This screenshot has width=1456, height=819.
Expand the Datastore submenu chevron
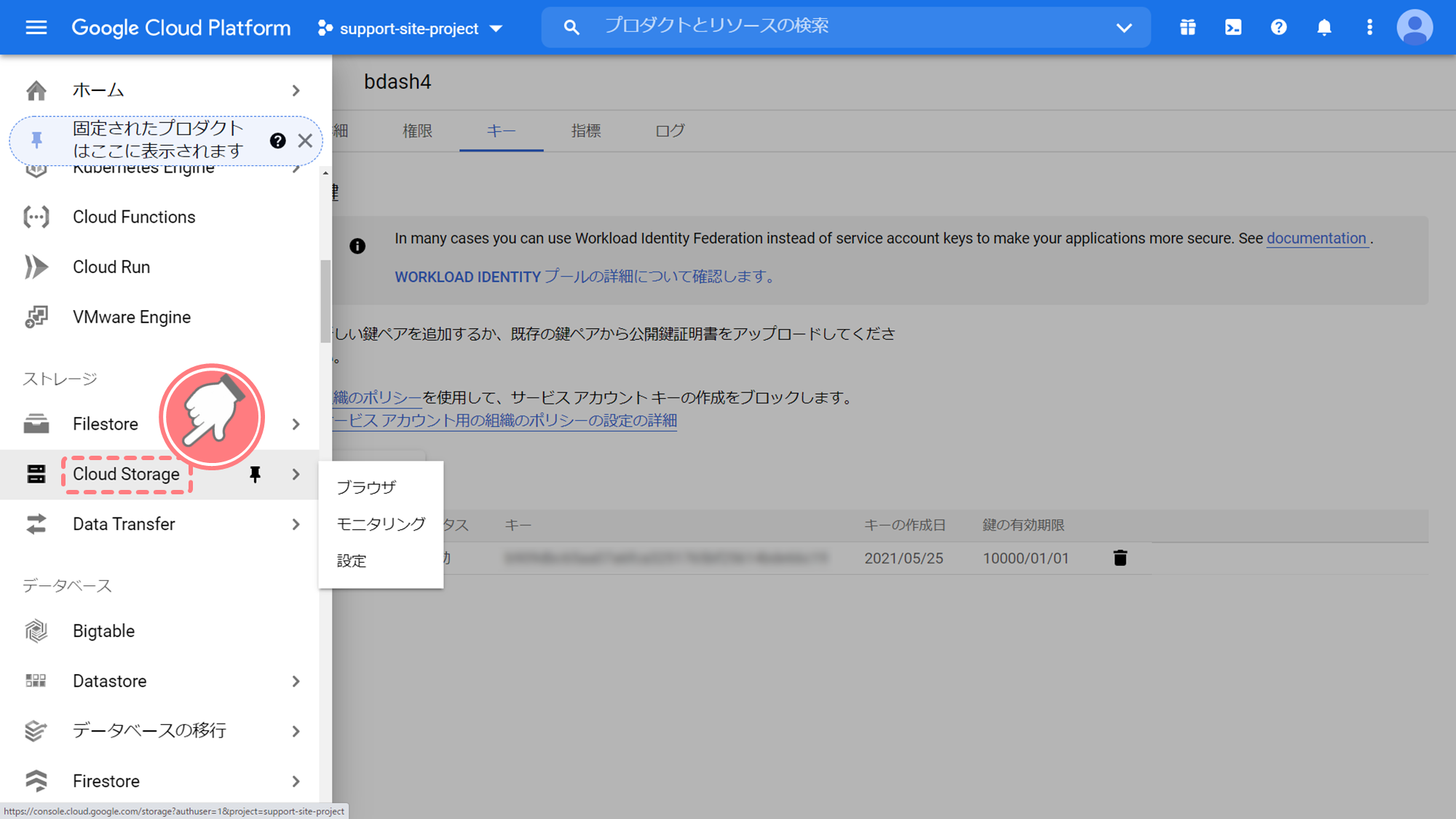pyautogui.click(x=296, y=681)
